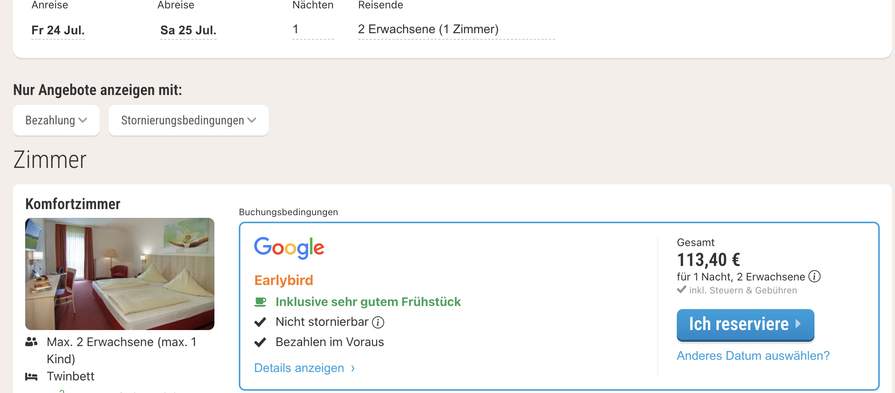Viewport: 895px width, 393px height.
Task: Expand Details anzeigen for the Earlybird offer
Action: pyautogui.click(x=305, y=368)
